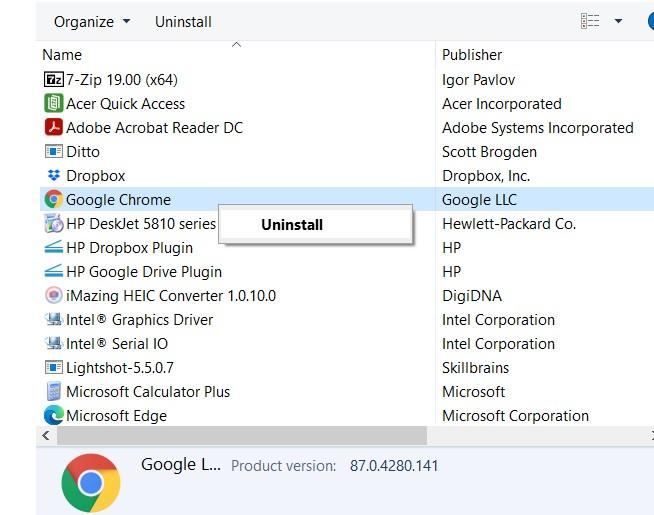Image resolution: width=654 pixels, height=515 pixels.
Task: Choose Uninstall from the context menu
Action: click(316, 224)
